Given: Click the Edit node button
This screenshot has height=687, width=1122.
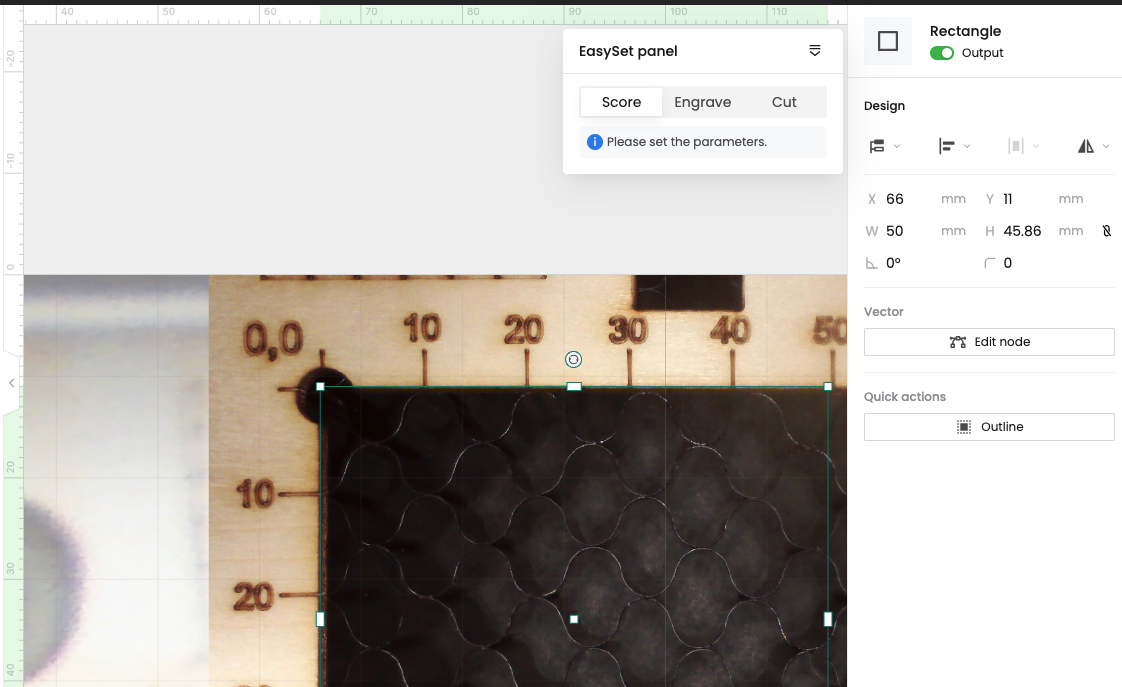Looking at the screenshot, I should pos(989,341).
